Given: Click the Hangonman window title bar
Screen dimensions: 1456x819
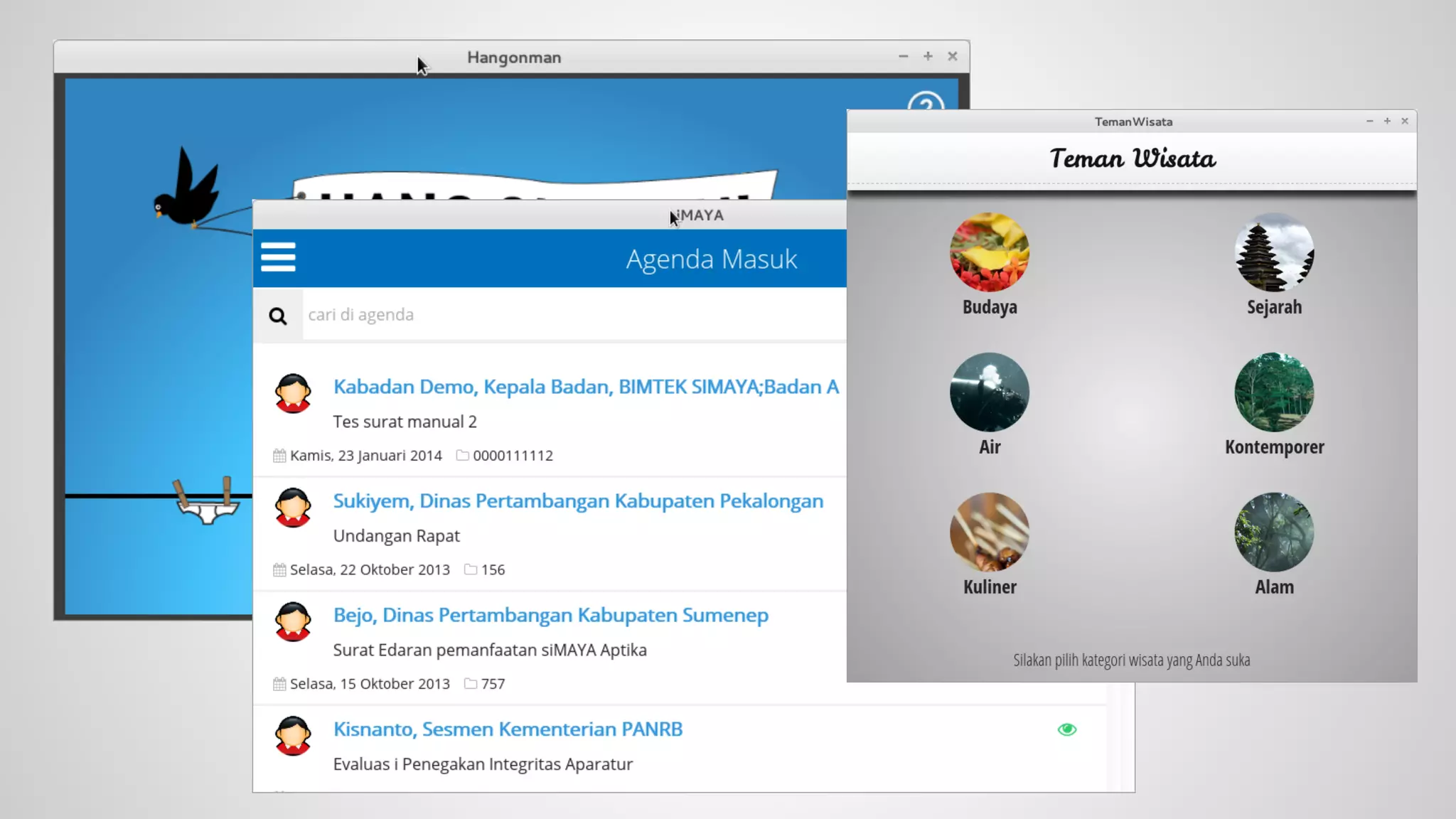Looking at the screenshot, I should 513,58.
